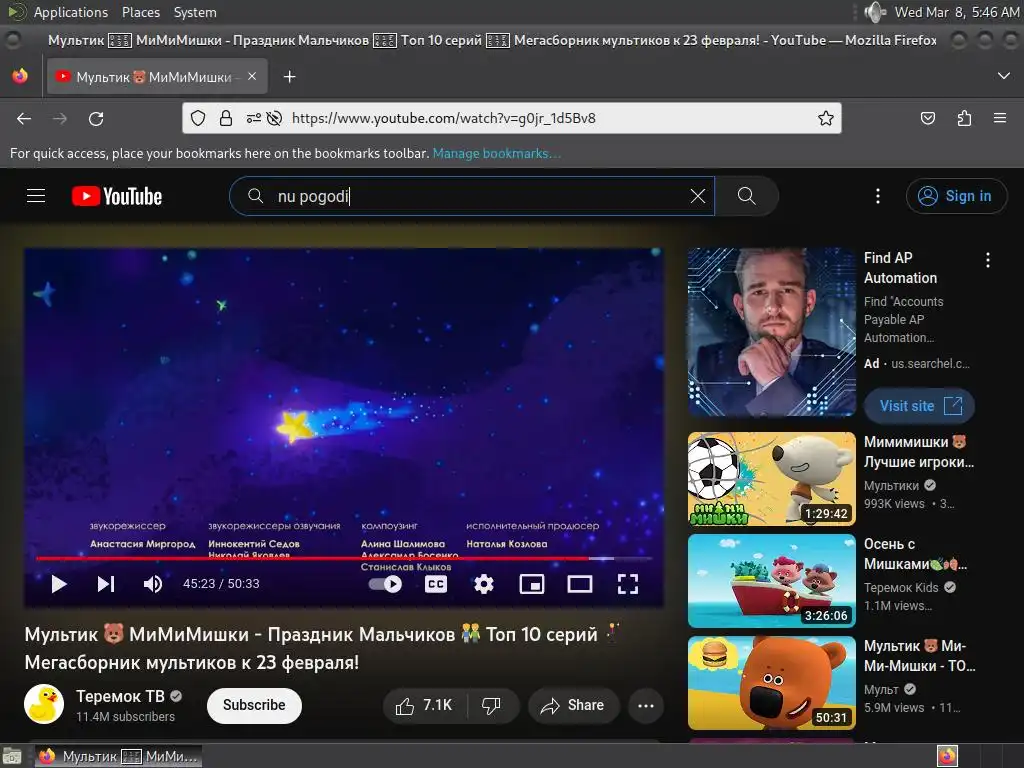Close the Мультик МиМиМишки tab

252,76
